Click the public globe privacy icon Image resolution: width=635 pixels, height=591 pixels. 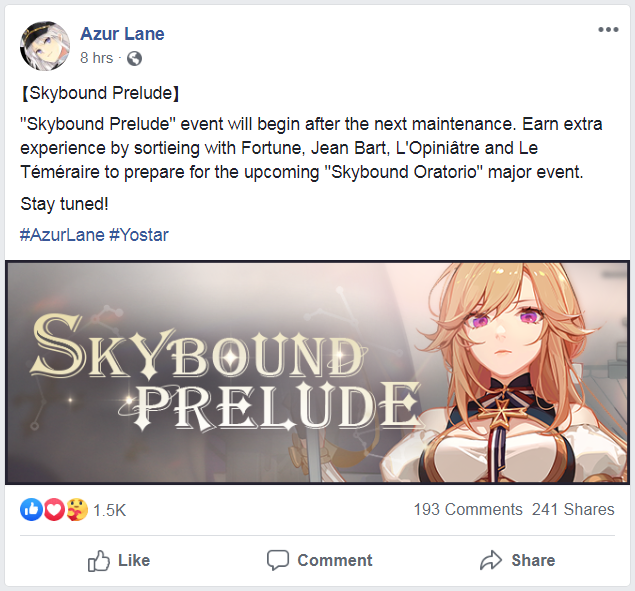(x=134, y=59)
